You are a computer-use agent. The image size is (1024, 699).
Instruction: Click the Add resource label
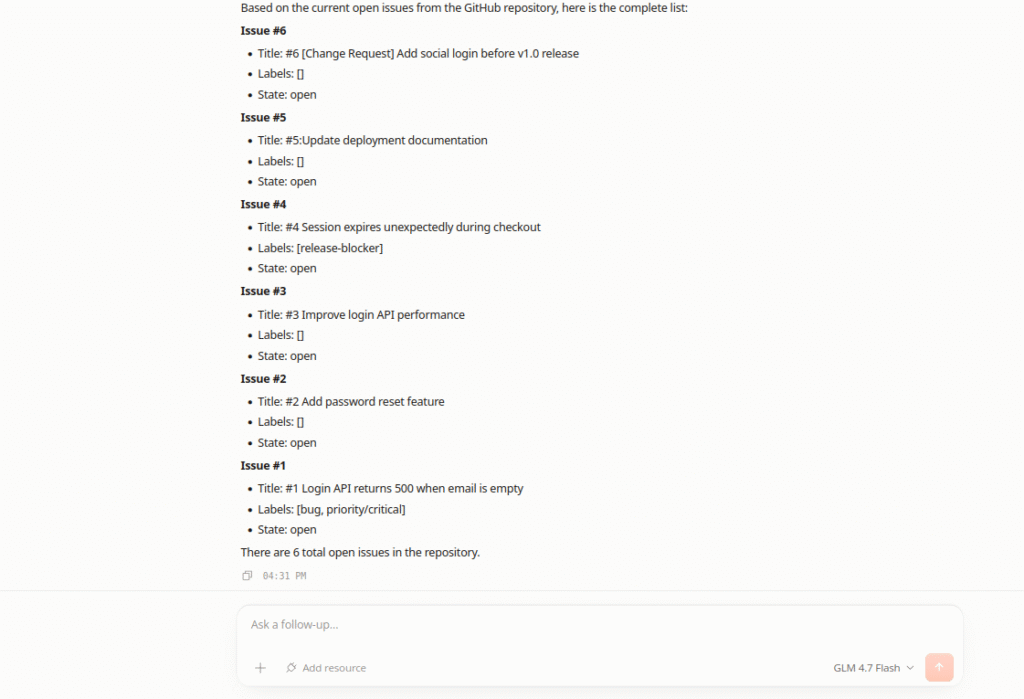coord(334,668)
